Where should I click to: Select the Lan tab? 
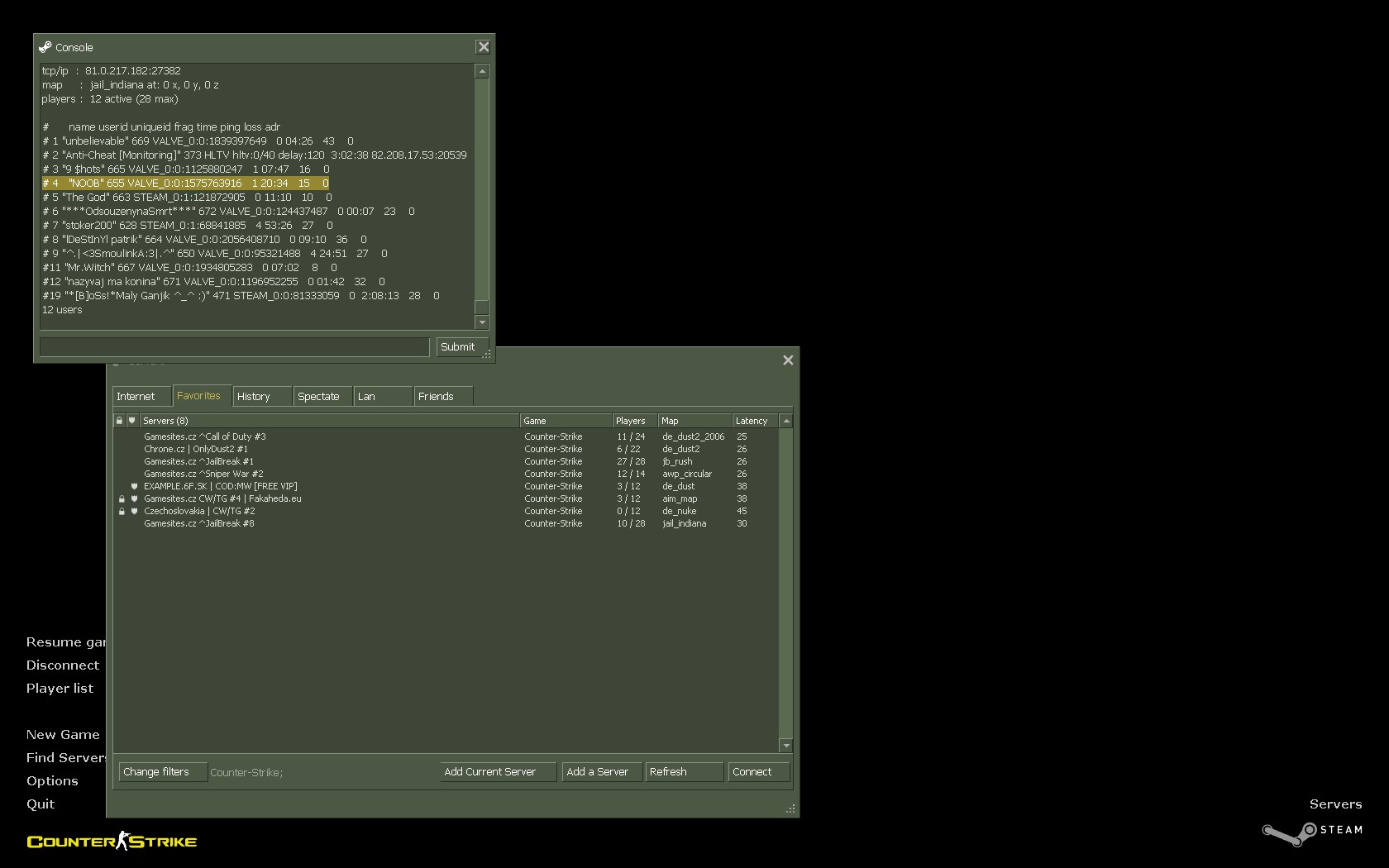[x=383, y=396]
